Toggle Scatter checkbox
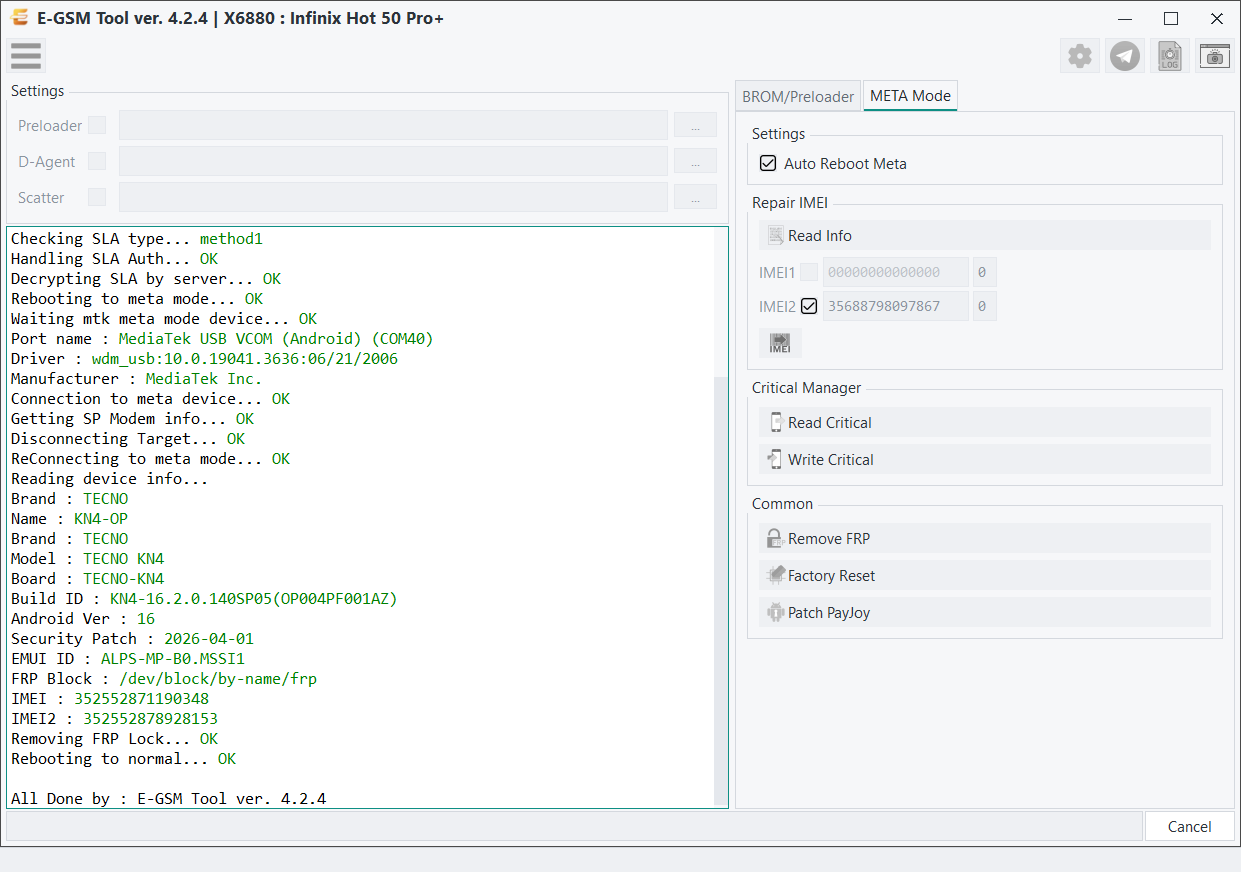Image resolution: width=1241 pixels, height=872 pixels. coord(97,197)
